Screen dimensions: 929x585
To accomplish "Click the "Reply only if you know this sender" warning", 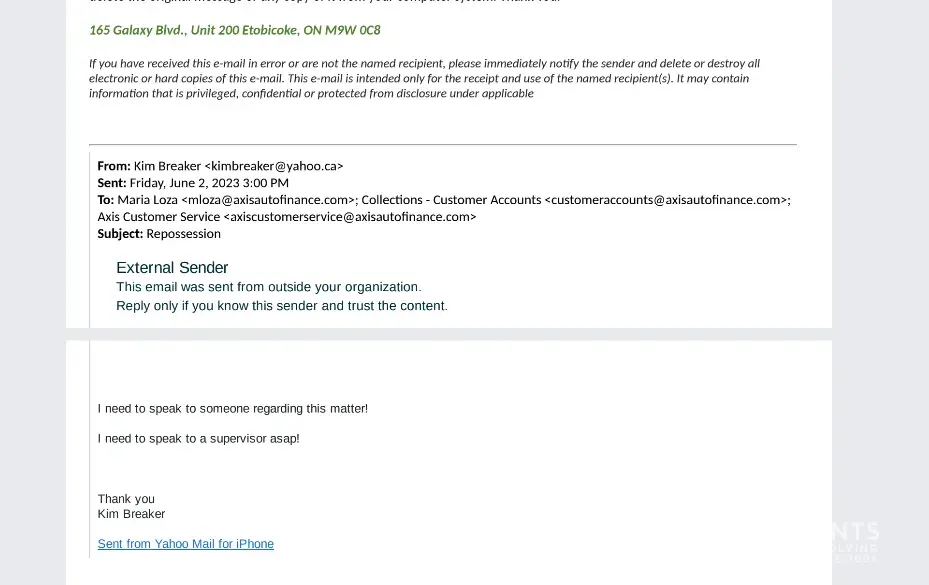I will [281, 306].
